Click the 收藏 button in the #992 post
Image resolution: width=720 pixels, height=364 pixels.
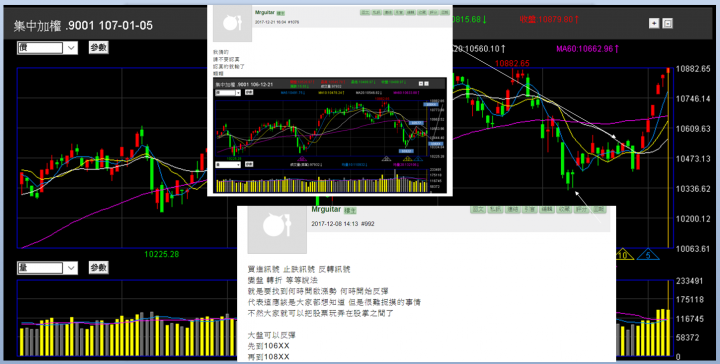(x=564, y=209)
